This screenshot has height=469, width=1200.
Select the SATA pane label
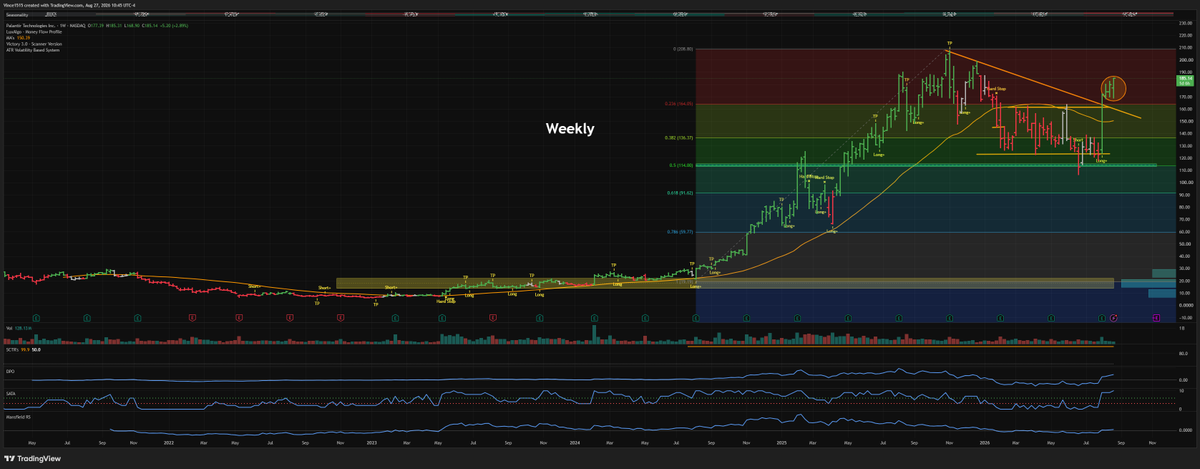coord(10,394)
